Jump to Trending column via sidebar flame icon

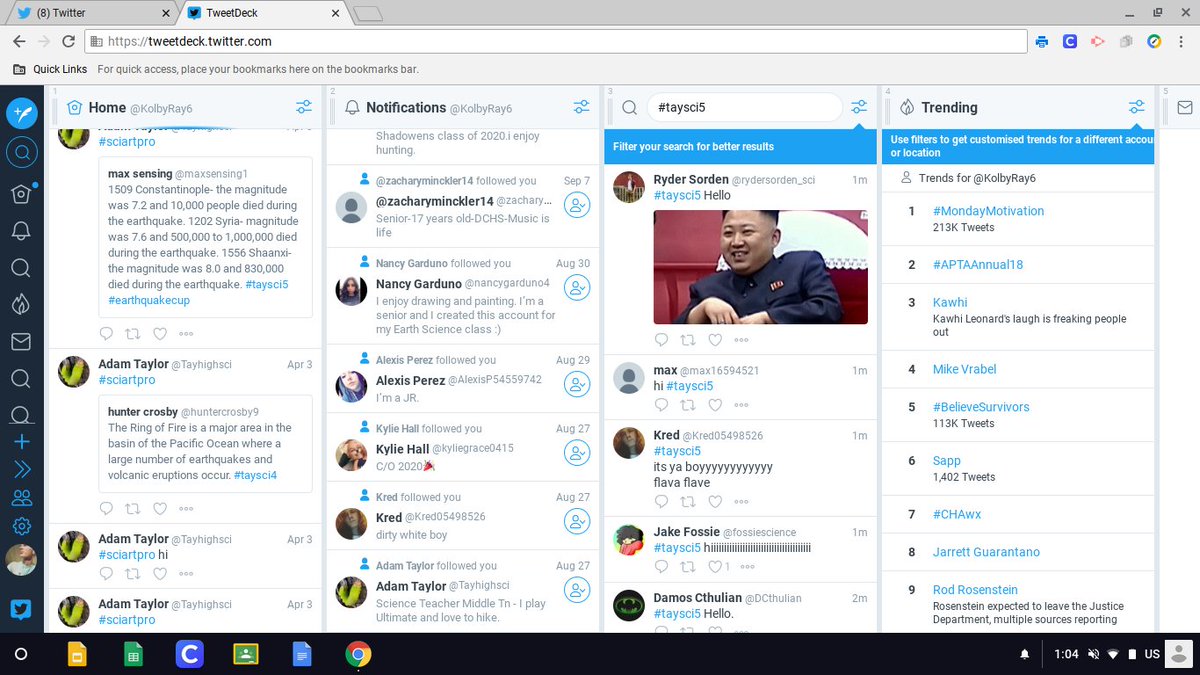[21, 304]
